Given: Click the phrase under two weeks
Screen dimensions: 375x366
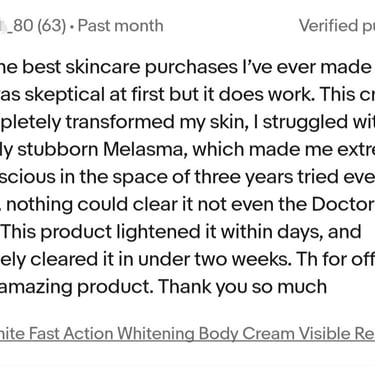Looking at the screenshot, I should click(x=214, y=259).
